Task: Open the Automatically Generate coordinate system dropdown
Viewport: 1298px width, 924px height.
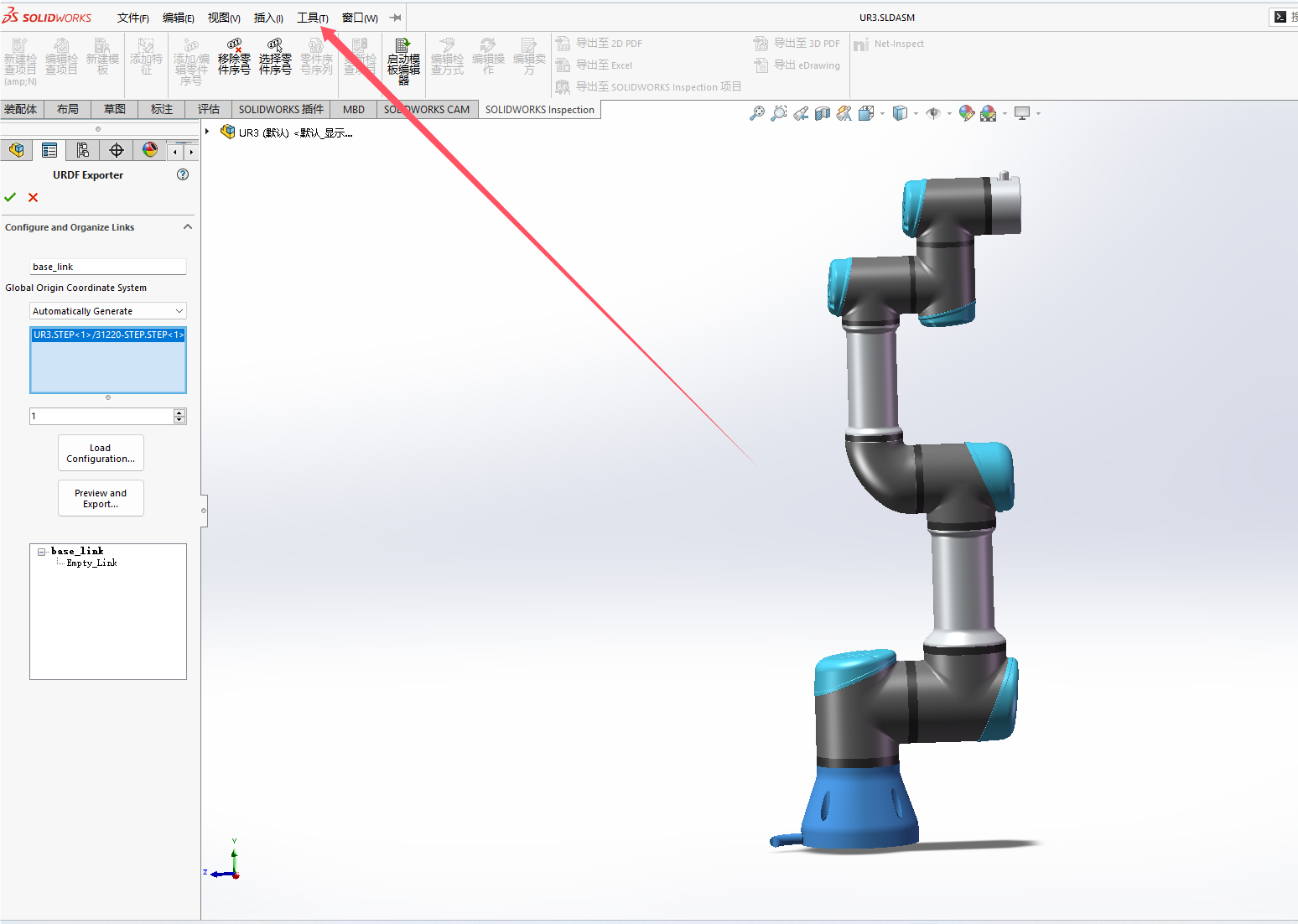Action: click(x=179, y=310)
